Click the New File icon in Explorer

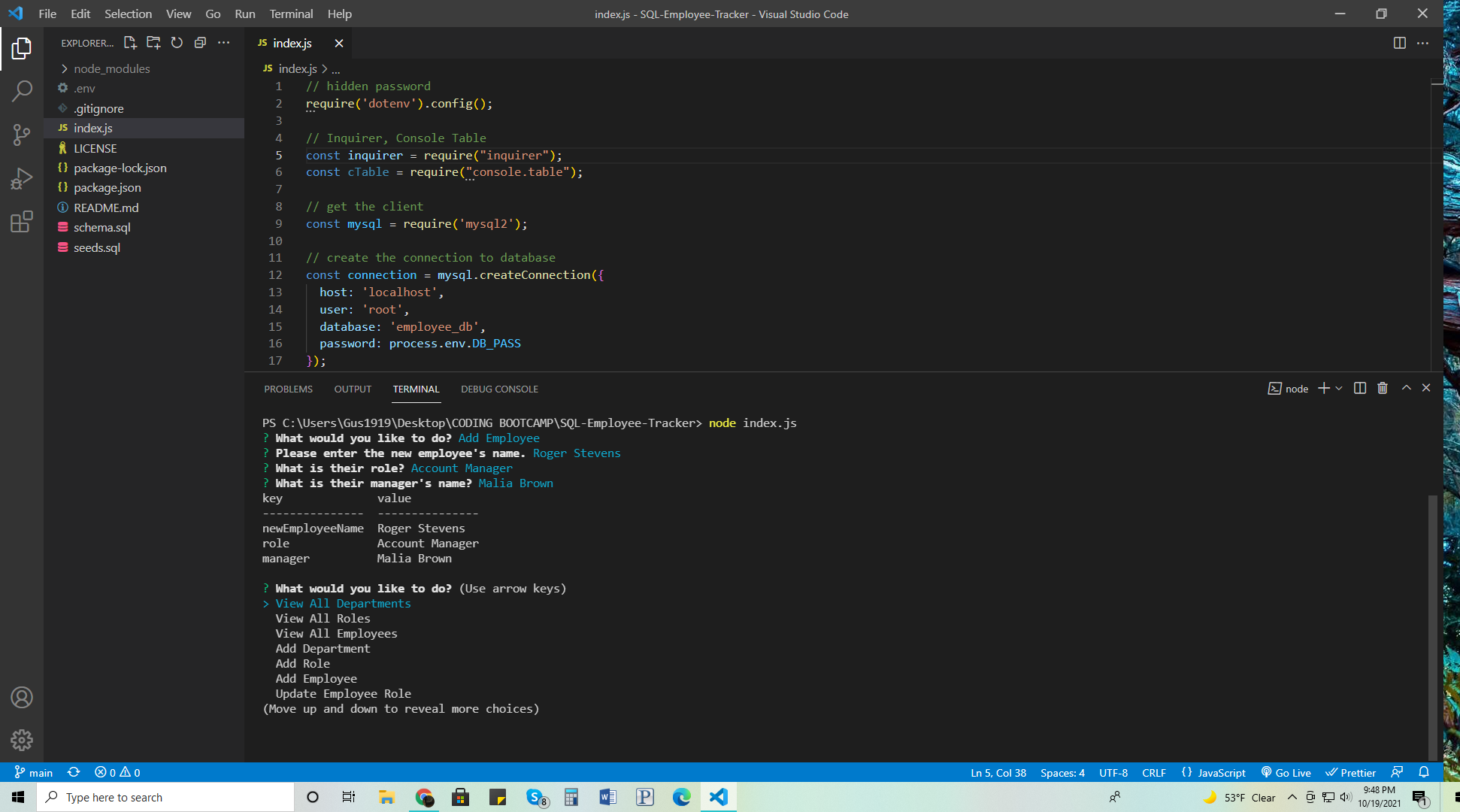tap(129, 43)
